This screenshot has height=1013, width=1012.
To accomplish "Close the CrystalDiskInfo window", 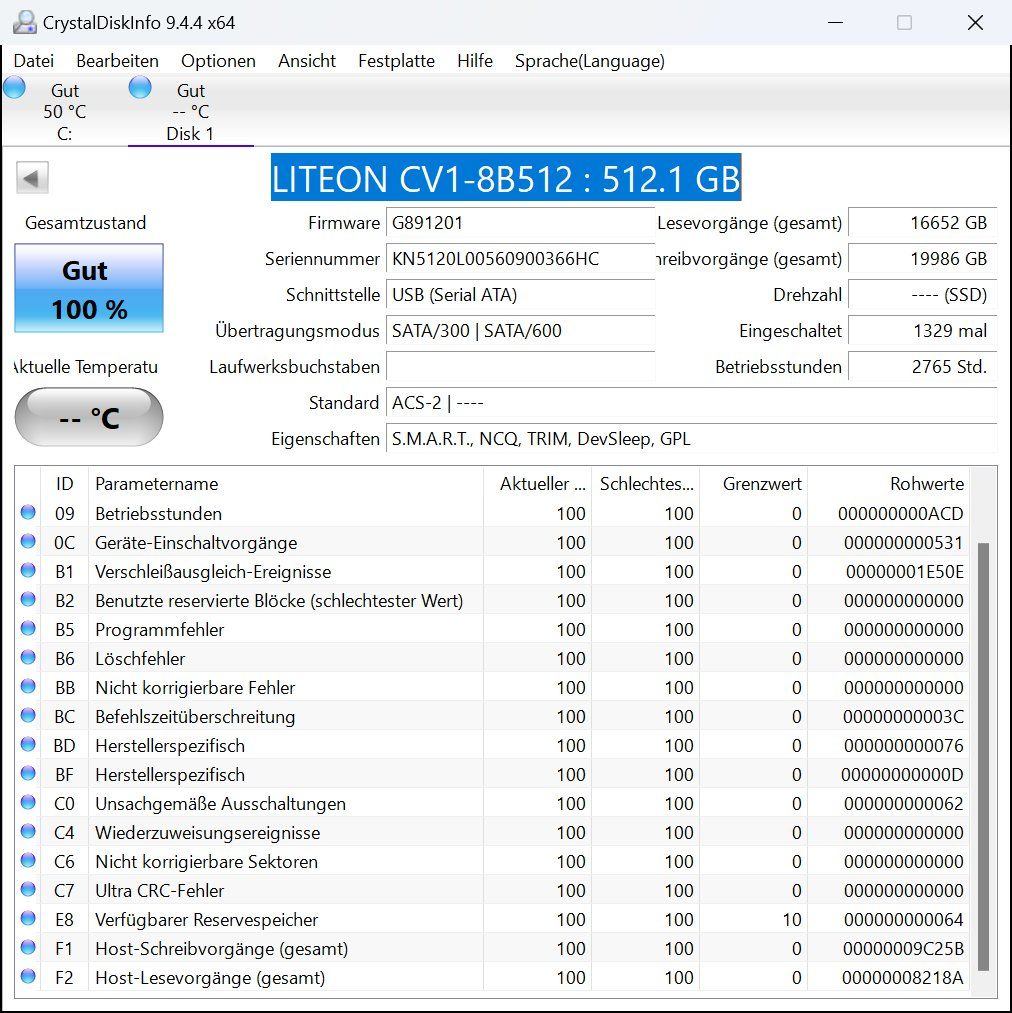I will [975, 23].
